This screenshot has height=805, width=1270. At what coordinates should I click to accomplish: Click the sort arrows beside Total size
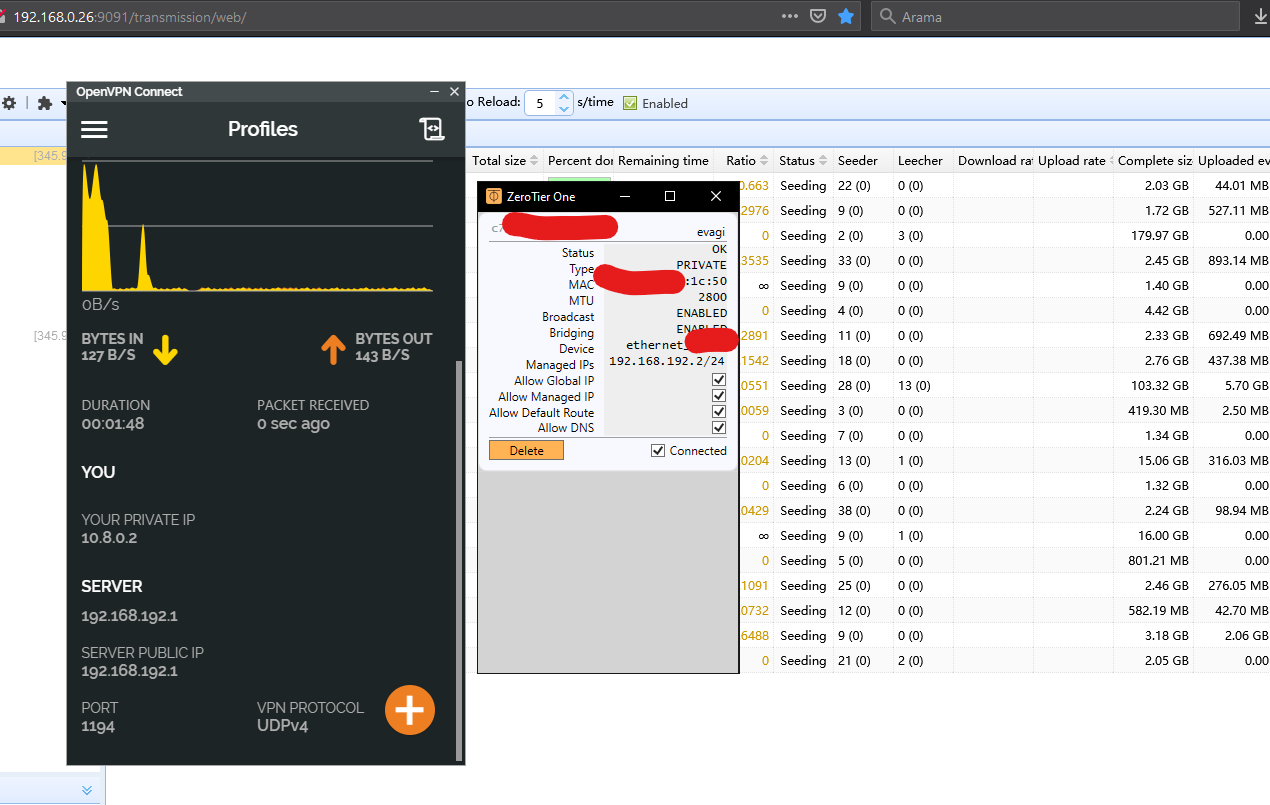[535, 161]
